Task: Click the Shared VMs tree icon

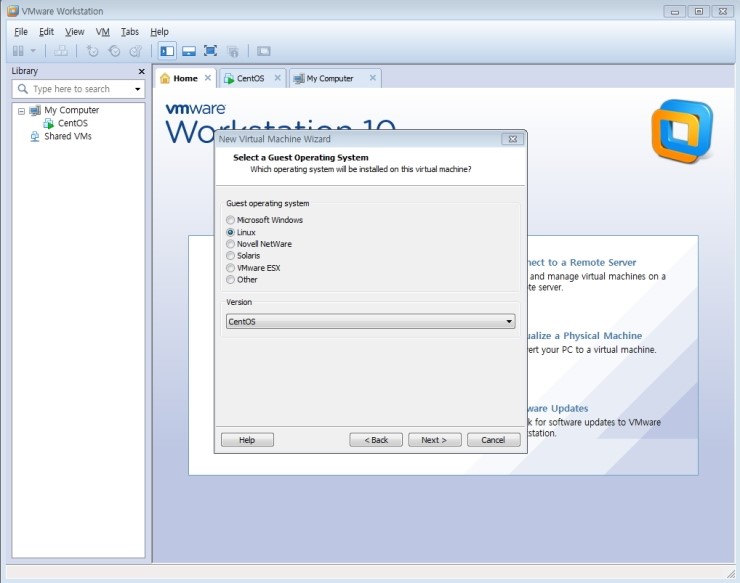Action: pyautogui.click(x=34, y=136)
